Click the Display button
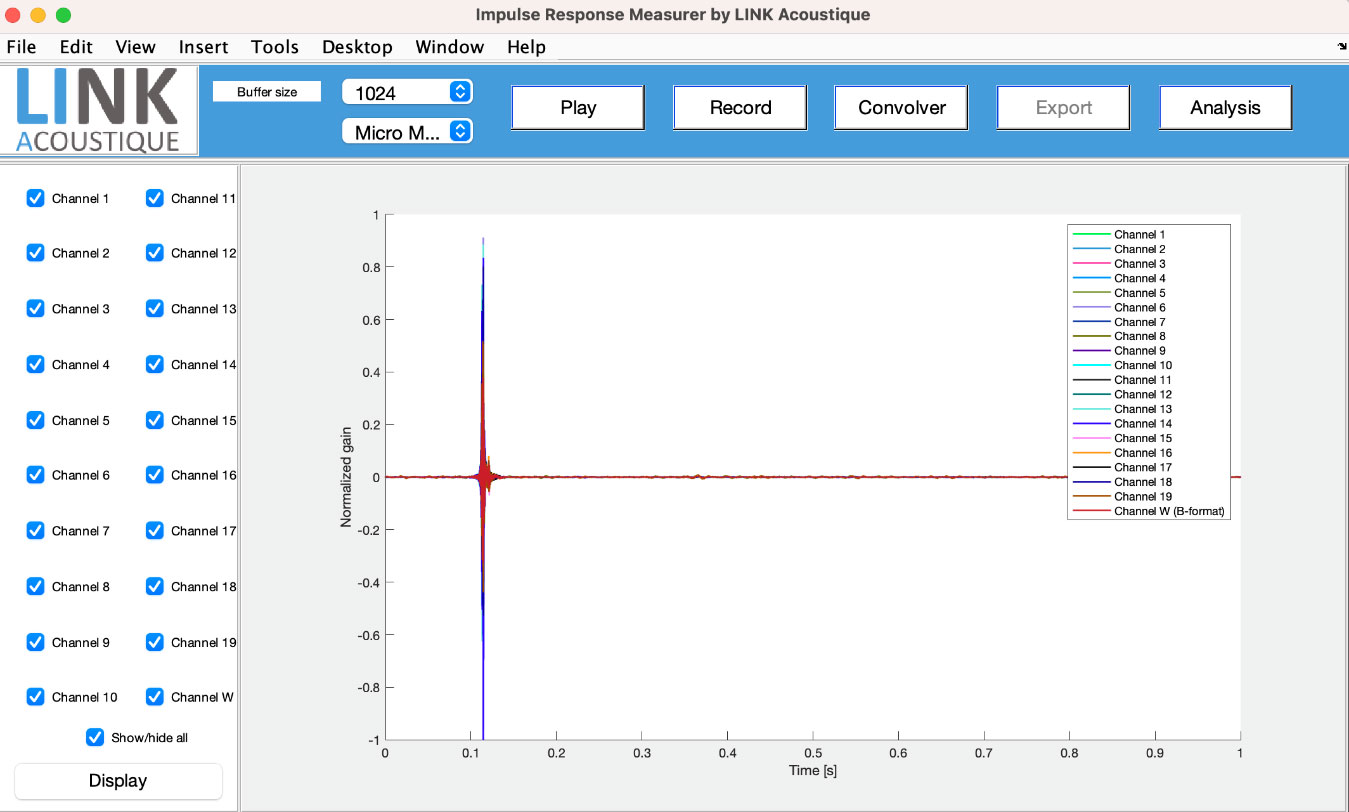The height and width of the screenshot is (812, 1349). pos(118,781)
